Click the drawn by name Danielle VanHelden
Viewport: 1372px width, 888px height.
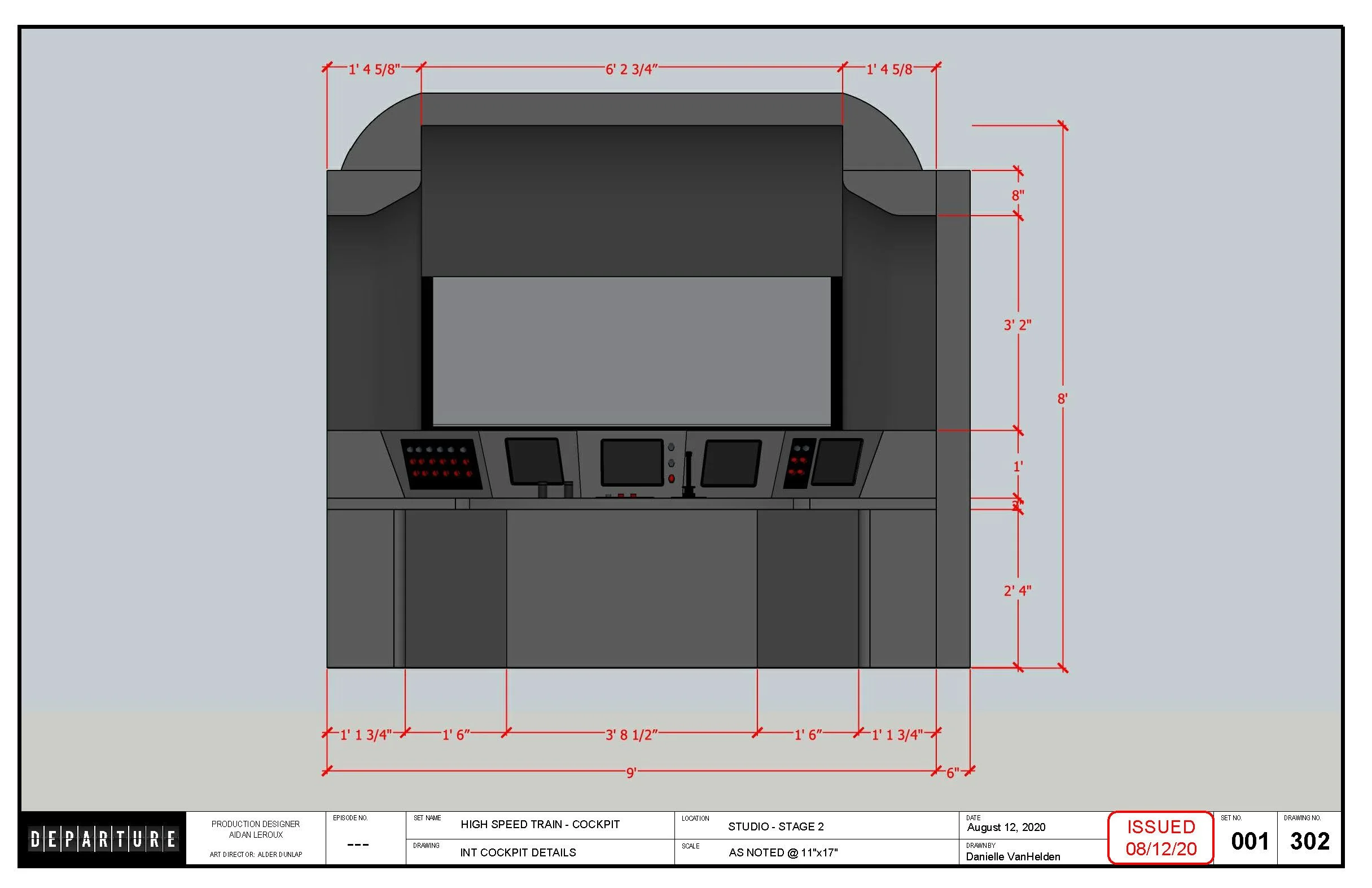pyautogui.click(x=1012, y=856)
